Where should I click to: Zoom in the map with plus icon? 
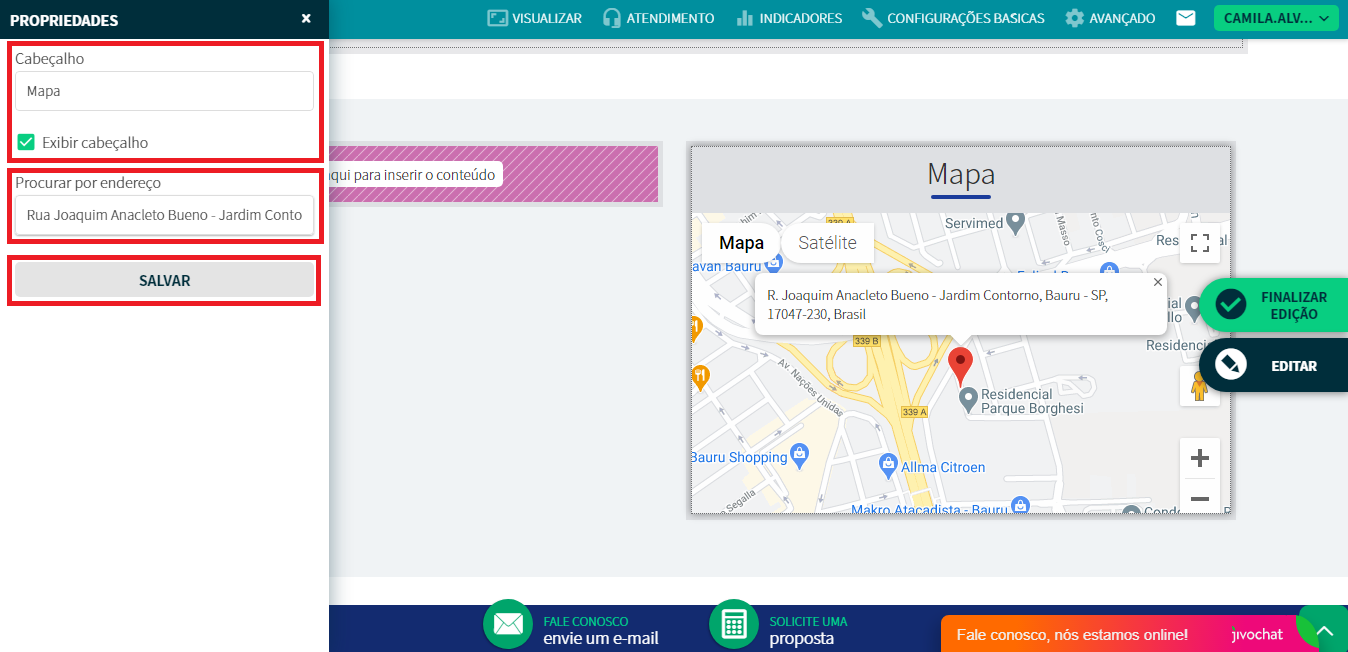[1199, 459]
